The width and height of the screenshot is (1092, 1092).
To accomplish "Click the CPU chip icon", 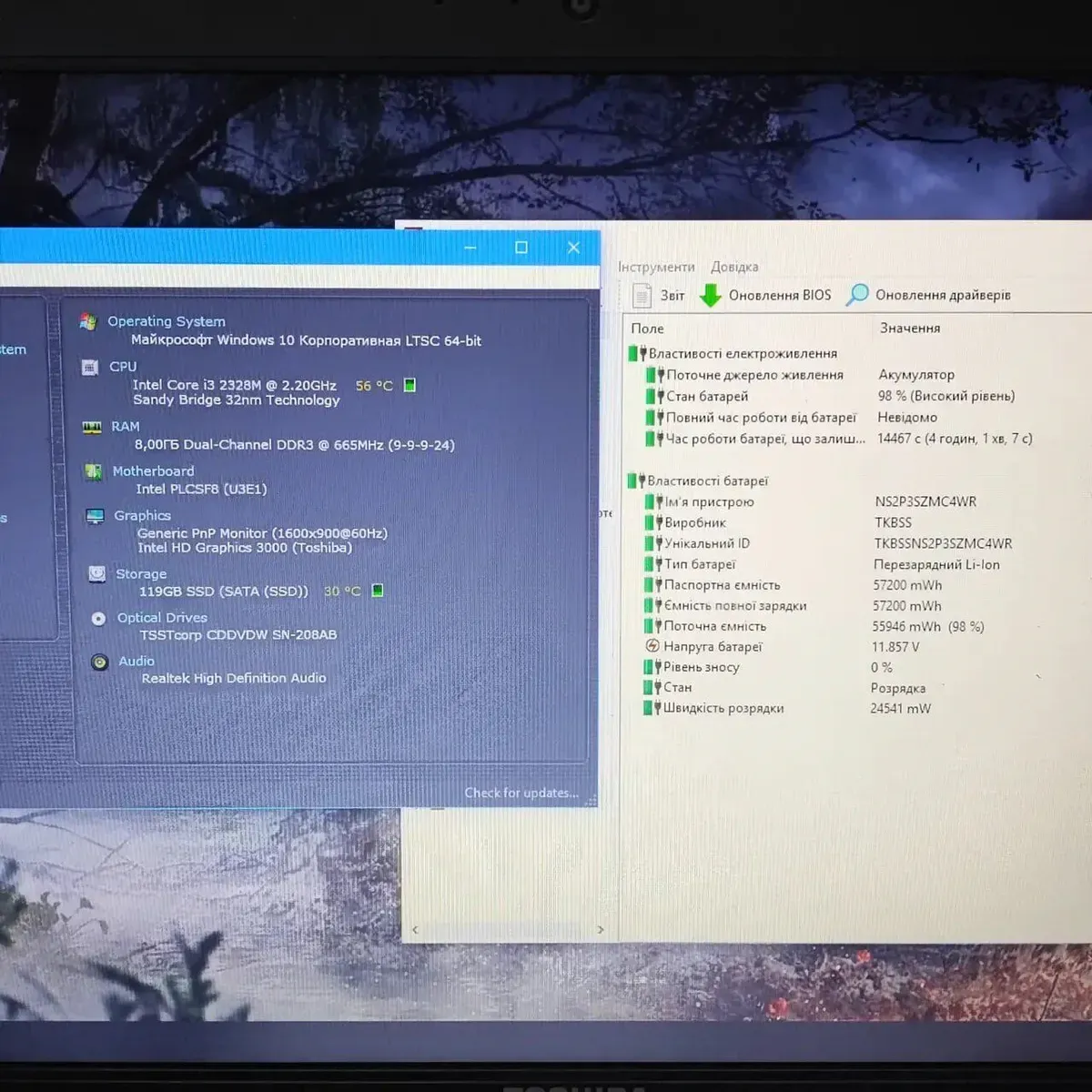I will [x=90, y=367].
